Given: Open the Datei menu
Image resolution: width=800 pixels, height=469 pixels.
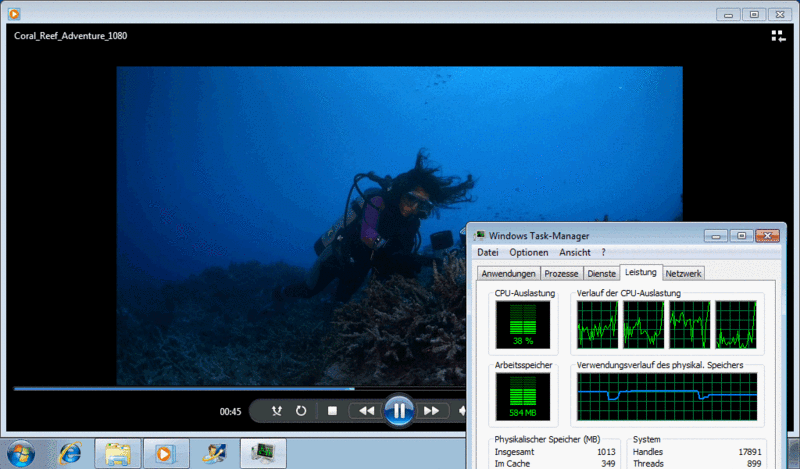Looking at the screenshot, I should 488,253.
